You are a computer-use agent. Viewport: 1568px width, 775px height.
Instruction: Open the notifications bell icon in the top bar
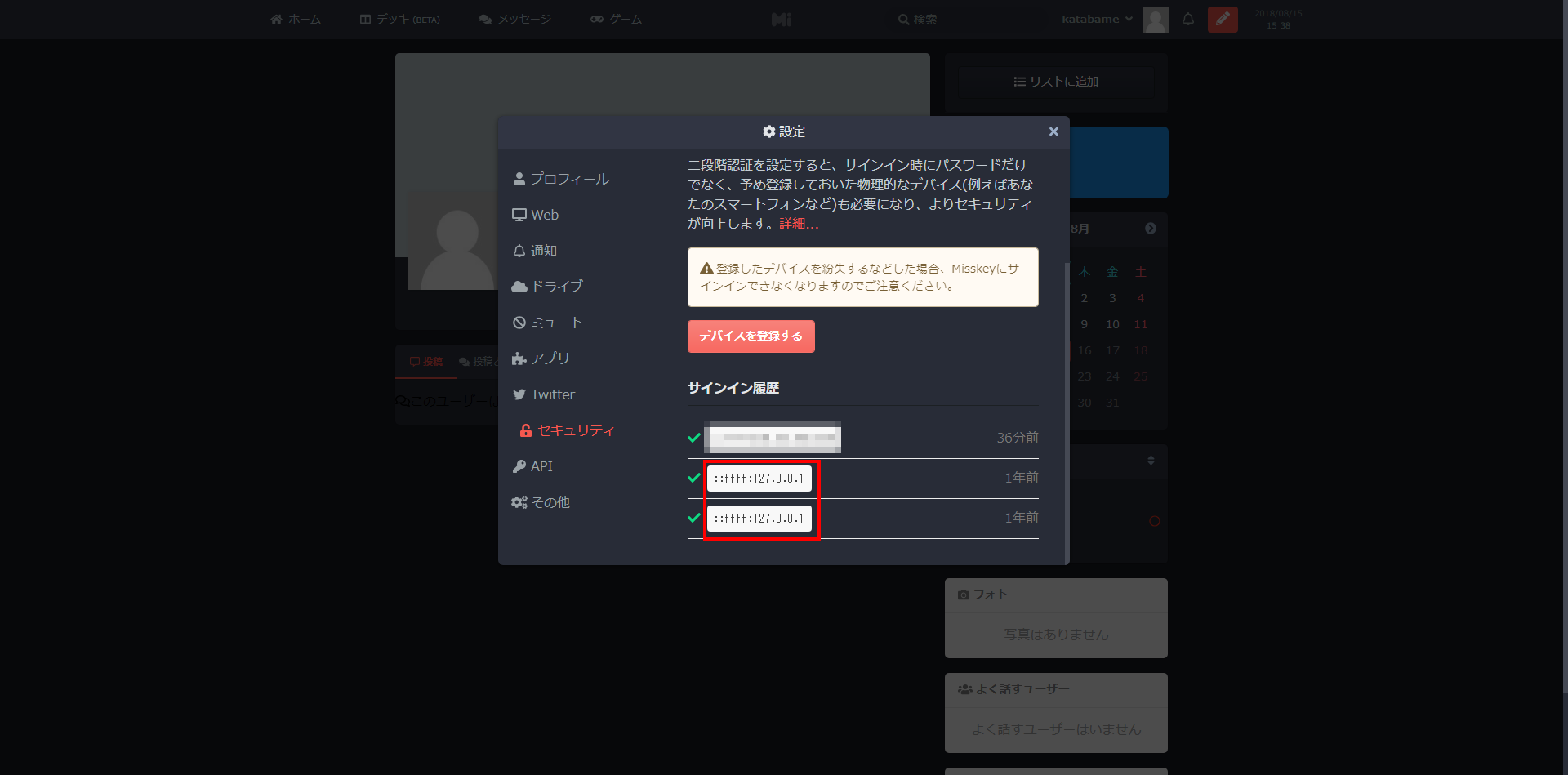pyautogui.click(x=1188, y=19)
